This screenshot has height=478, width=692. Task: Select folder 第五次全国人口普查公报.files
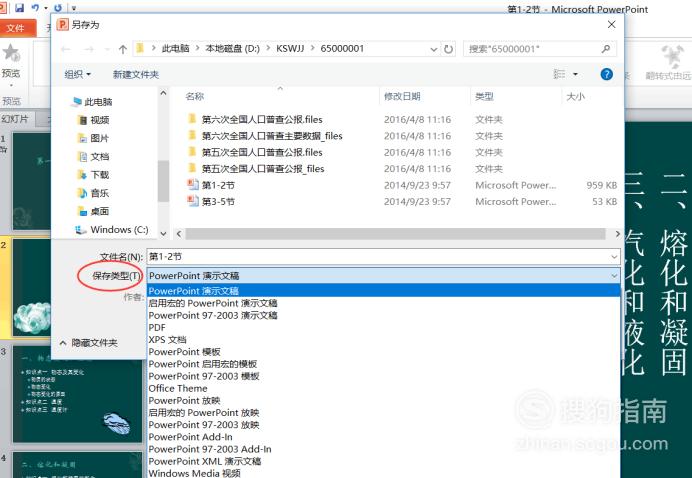tap(262, 152)
